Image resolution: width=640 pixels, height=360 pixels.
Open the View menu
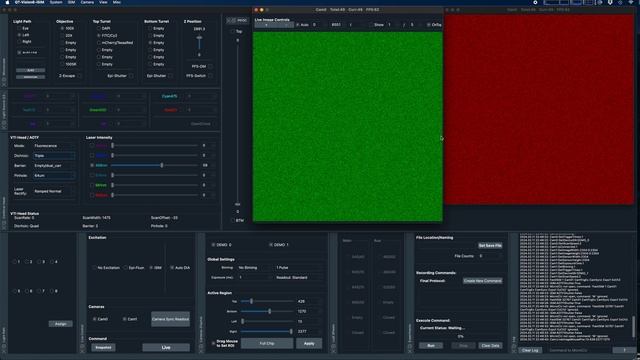tap(103, 2)
